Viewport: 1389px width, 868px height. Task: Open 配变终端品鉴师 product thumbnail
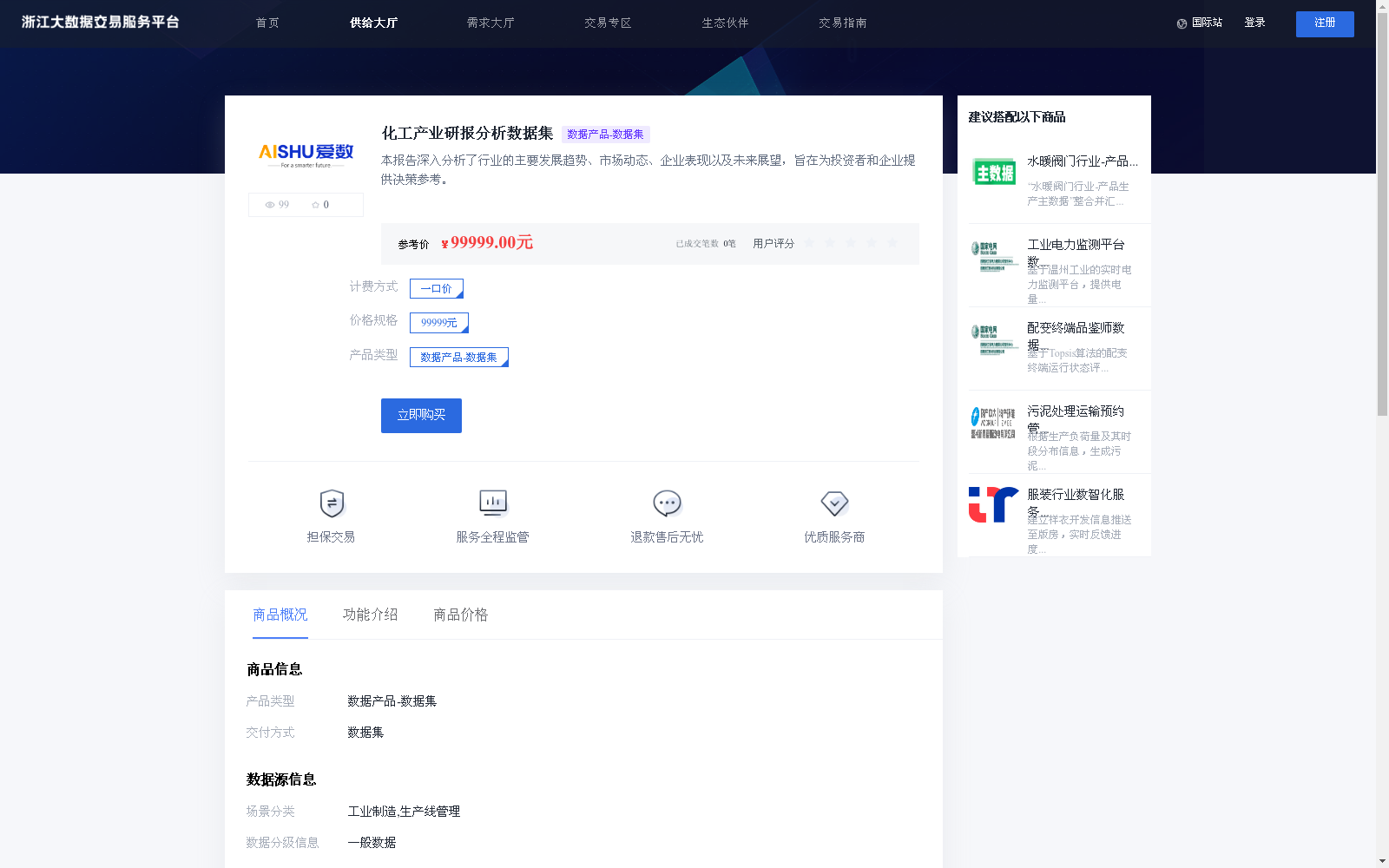994,339
